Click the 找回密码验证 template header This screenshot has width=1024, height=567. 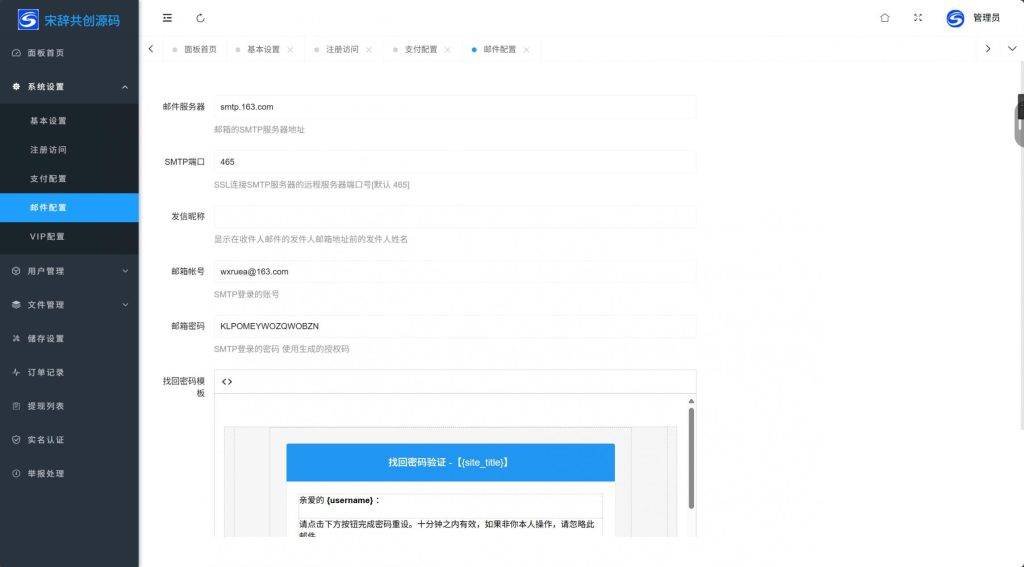point(450,462)
